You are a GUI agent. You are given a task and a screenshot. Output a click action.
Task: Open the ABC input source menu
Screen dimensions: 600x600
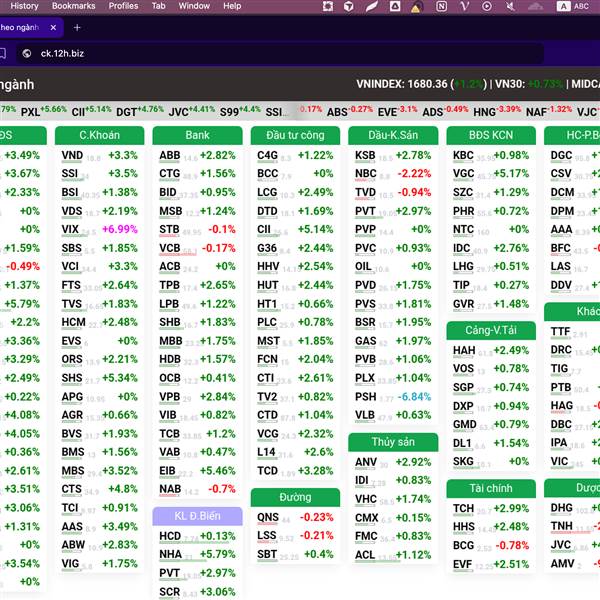573,6
